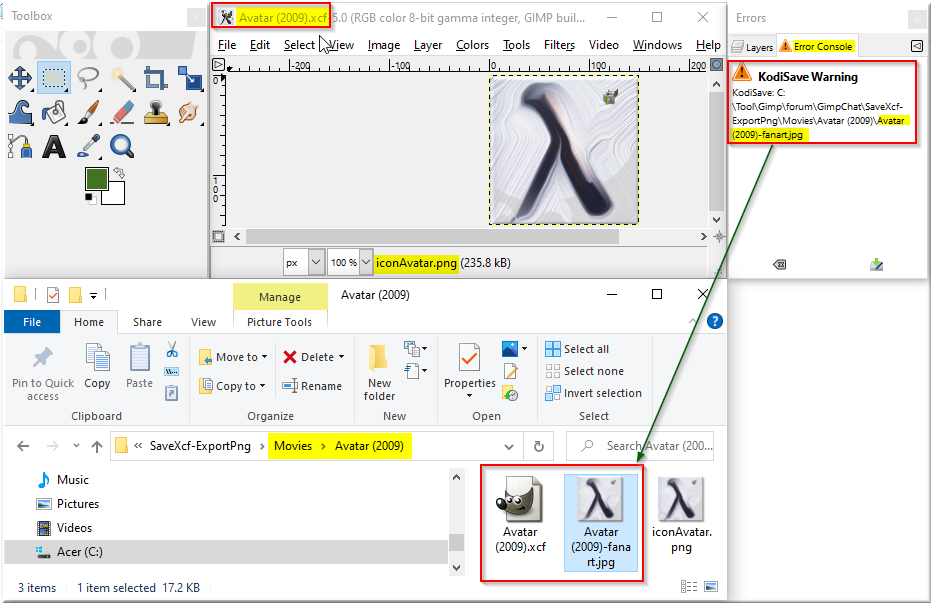
Task: Click the Rename button
Action: (x=312, y=386)
